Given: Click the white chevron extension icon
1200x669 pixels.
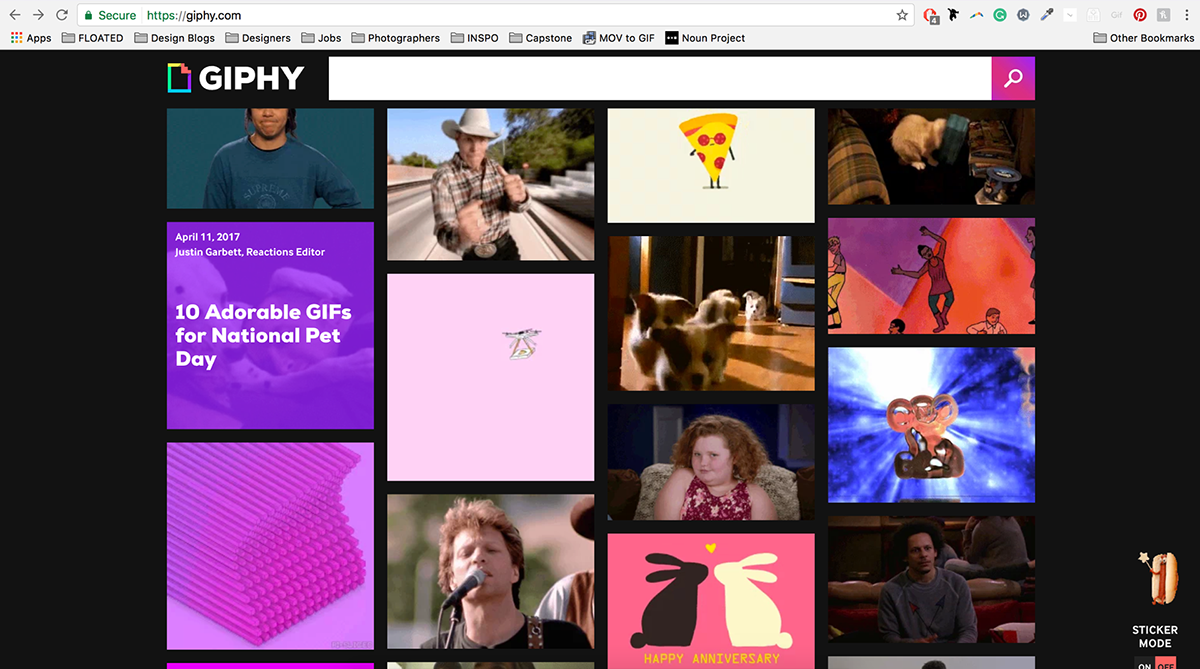Looking at the screenshot, I should tap(1070, 15).
